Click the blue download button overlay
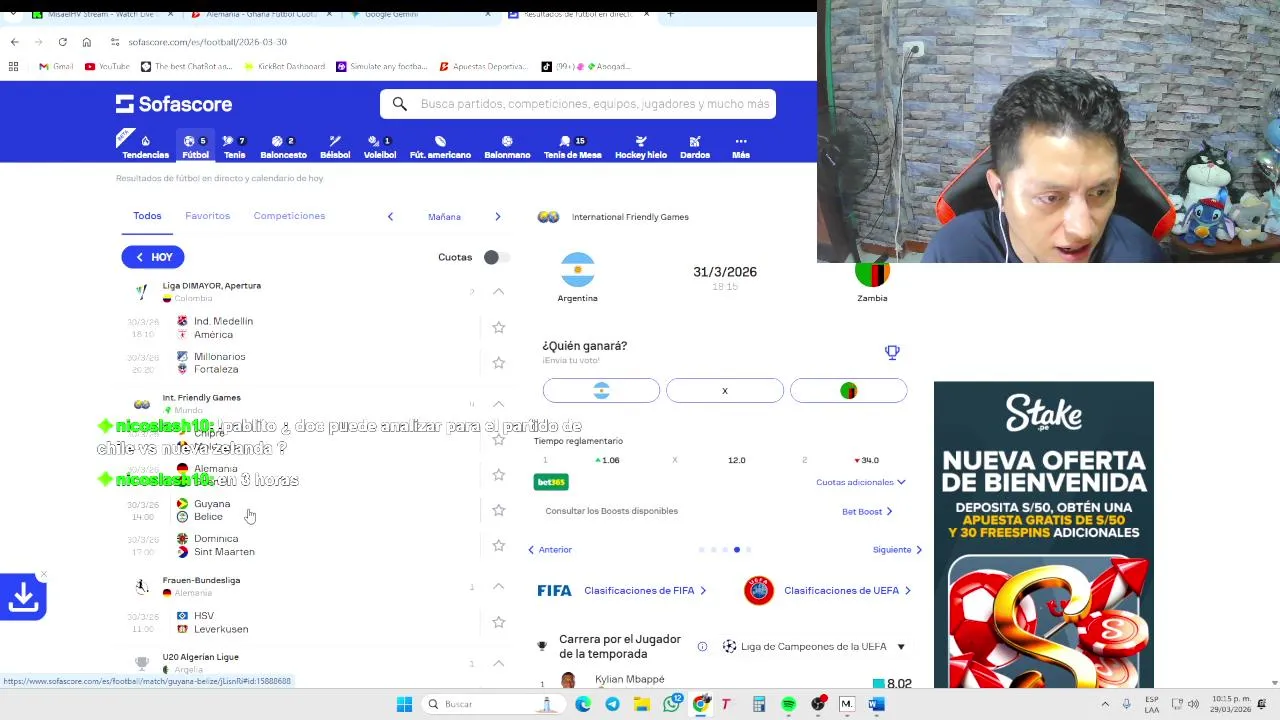Viewport: 1280px width, 720px height. click(x=23, y=597)
